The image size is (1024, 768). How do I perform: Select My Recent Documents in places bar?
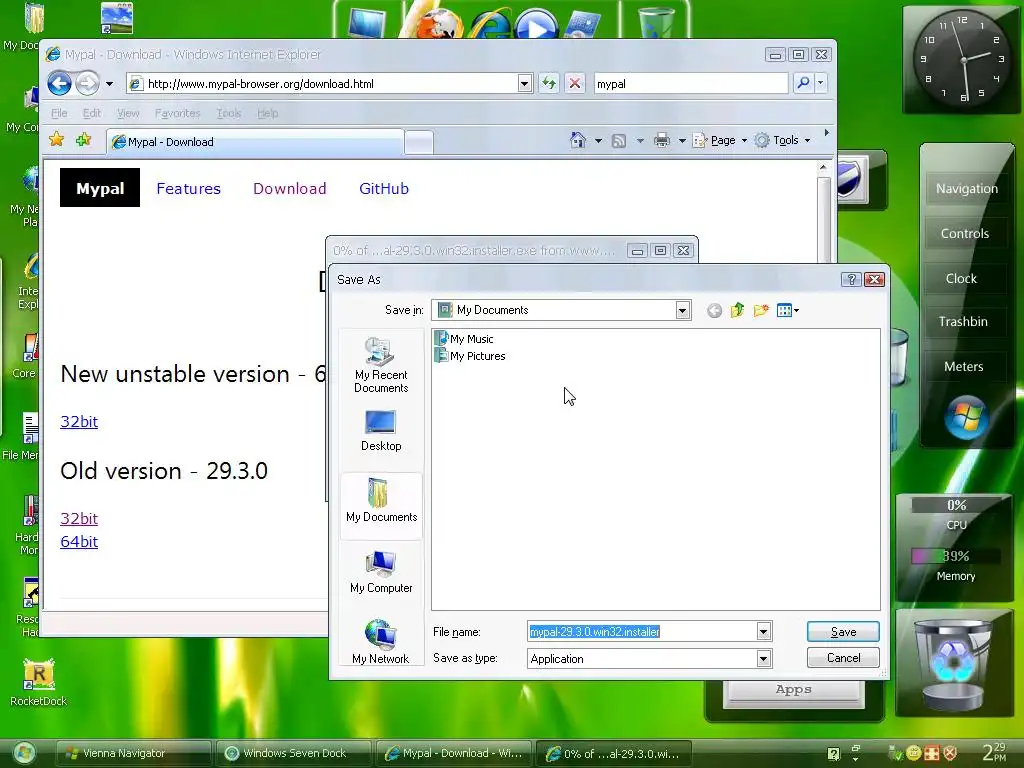pyautogui.click(x=381, y=365)
